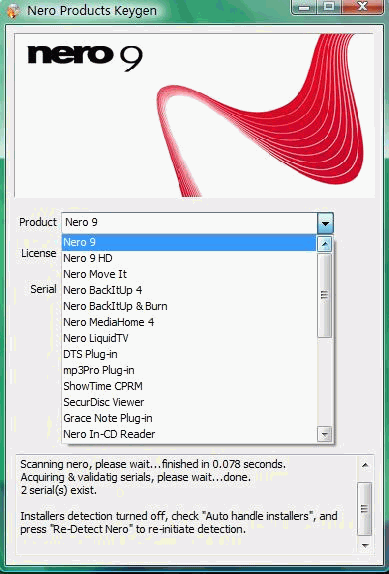The width and height of the screenshot is (389, 574).
Task: Choose Nero 9 HD from the list
Action: point(189,258)
